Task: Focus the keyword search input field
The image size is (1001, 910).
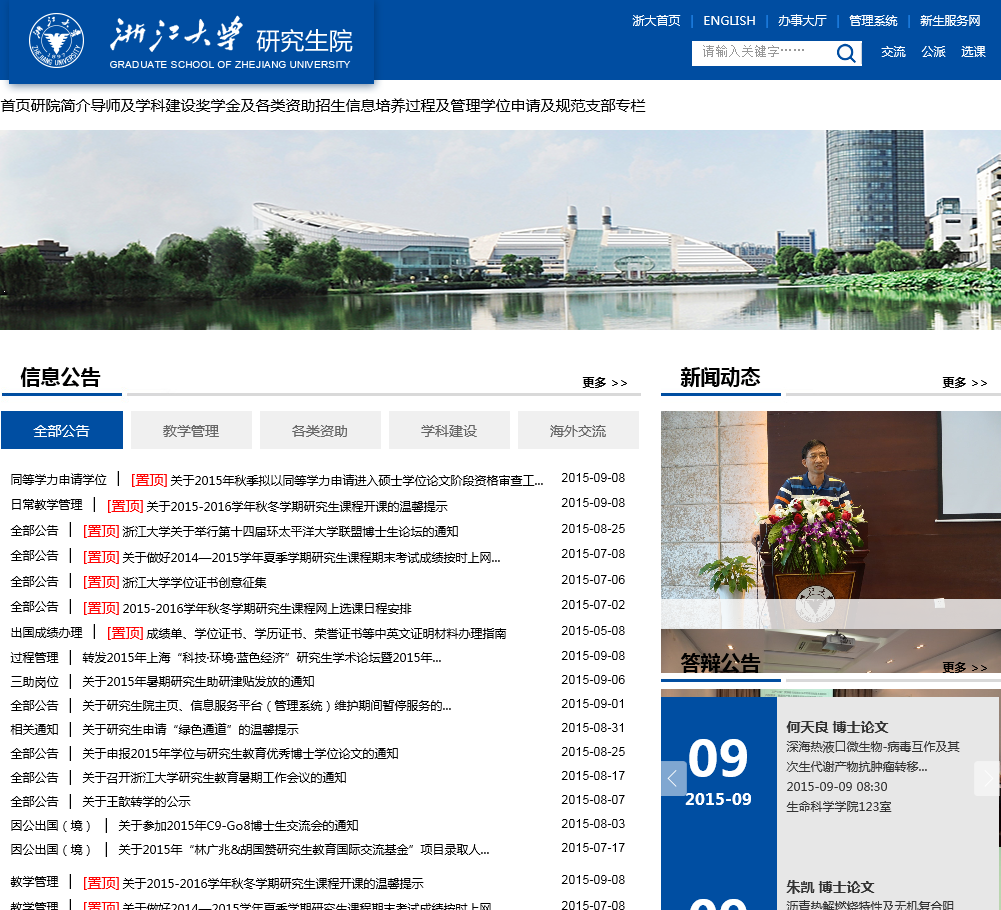Action: click(763, 53)
